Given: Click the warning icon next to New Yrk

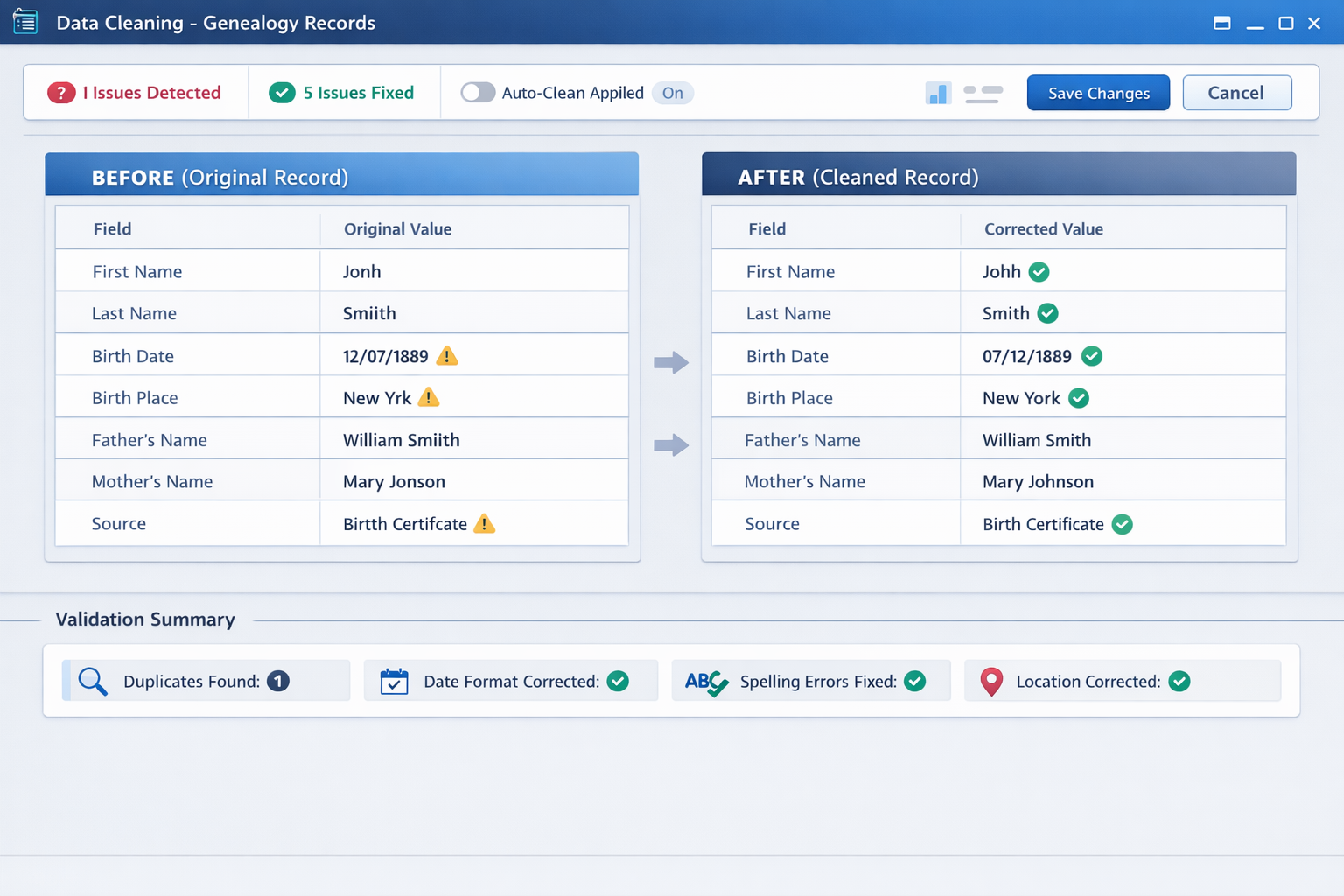Looking at the screenshot, I should pos(429,397).
